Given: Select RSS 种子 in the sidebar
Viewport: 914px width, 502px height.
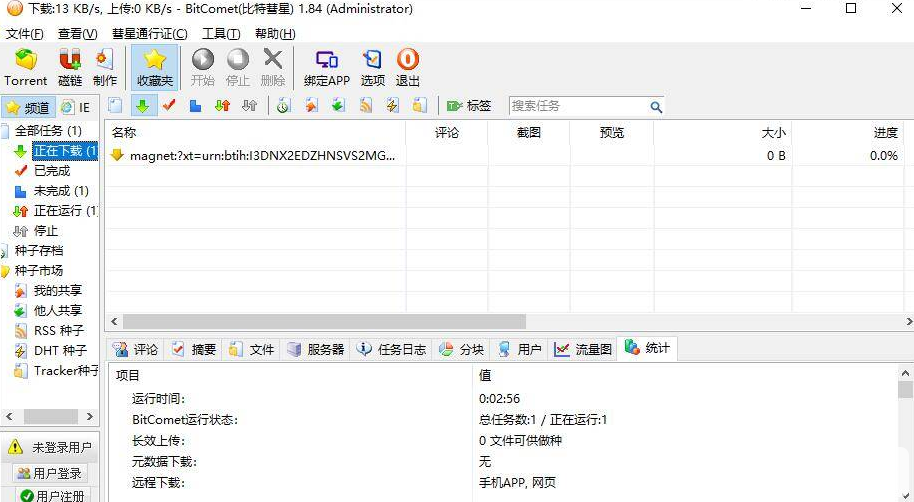Looking at the screenshot, I should click(59, 331).
